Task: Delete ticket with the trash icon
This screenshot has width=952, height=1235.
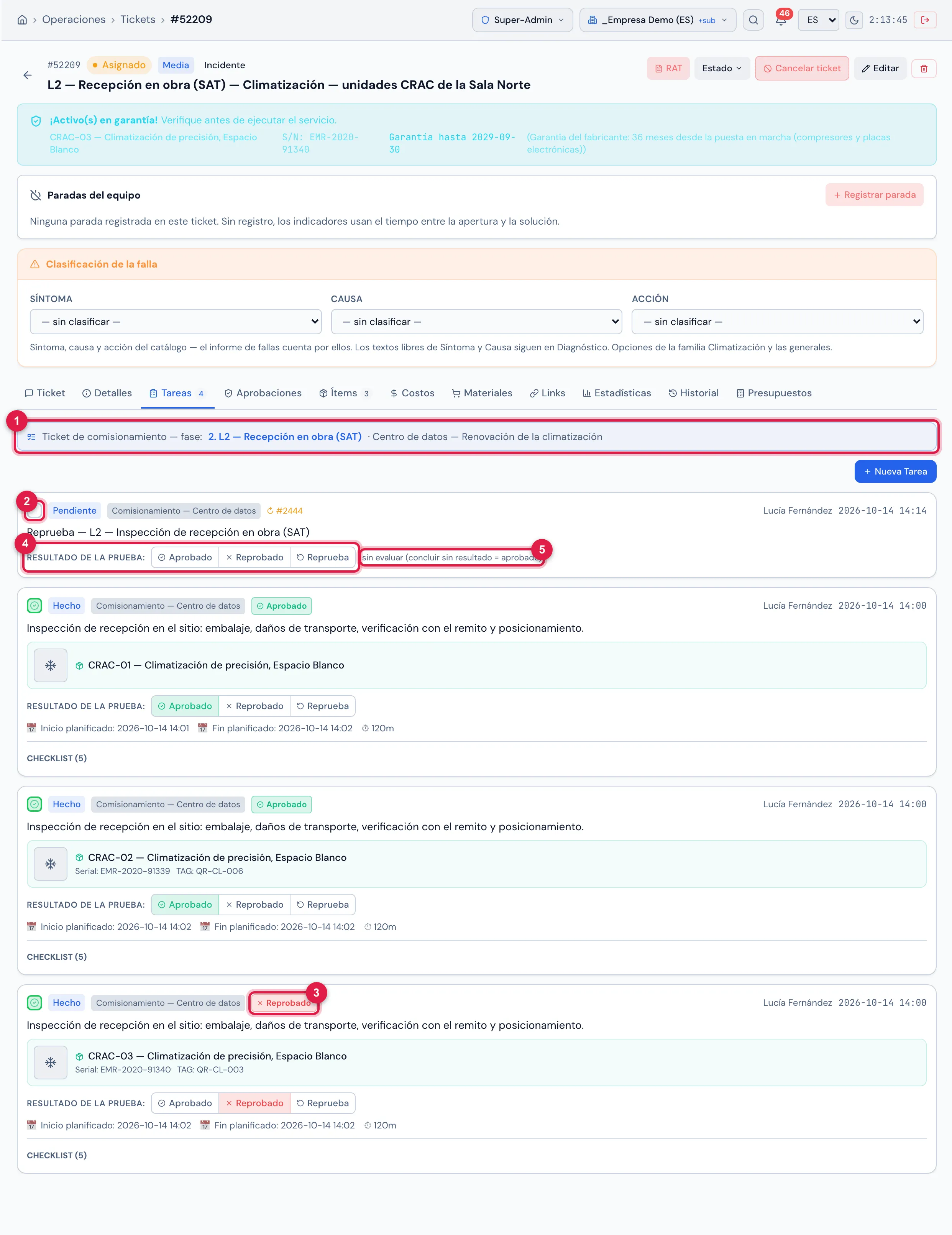Action: coord(924,69)
